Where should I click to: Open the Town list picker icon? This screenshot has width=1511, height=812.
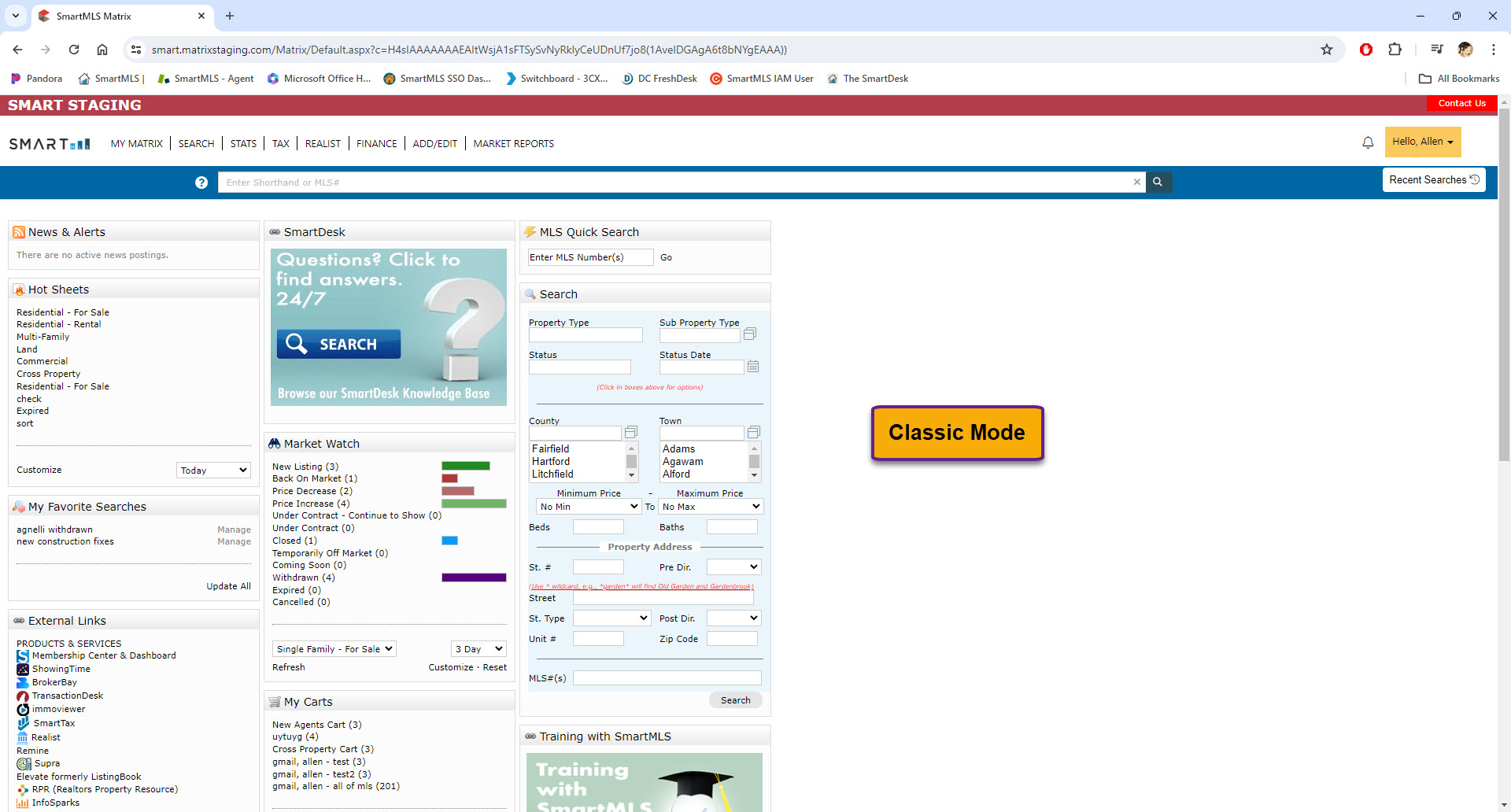pos(753,433)
